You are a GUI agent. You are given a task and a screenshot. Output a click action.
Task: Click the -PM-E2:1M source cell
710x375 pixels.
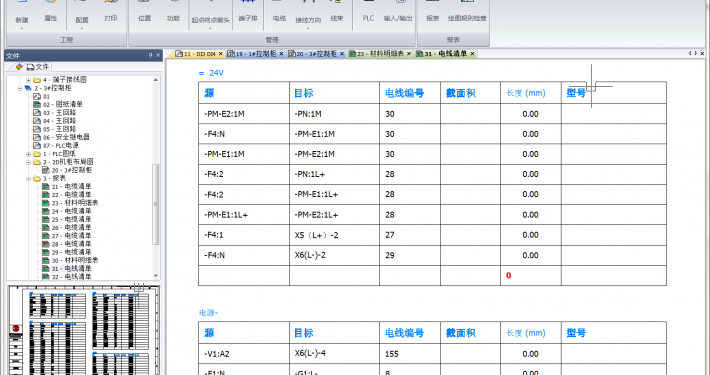click(x=244, y=114)
